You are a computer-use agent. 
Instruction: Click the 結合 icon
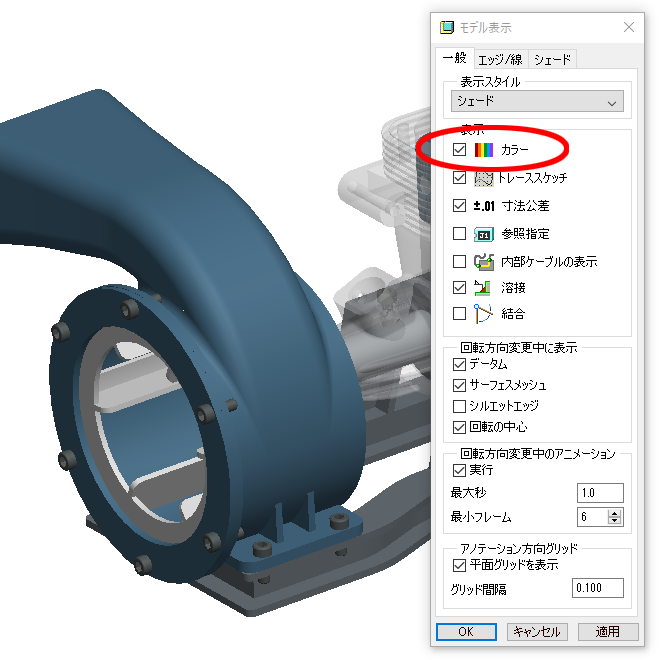484,314
